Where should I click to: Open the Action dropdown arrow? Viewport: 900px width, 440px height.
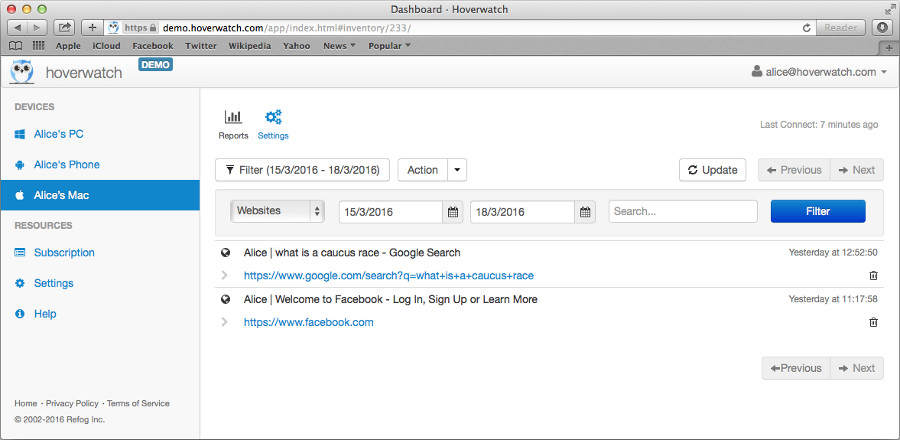[458, 170]
